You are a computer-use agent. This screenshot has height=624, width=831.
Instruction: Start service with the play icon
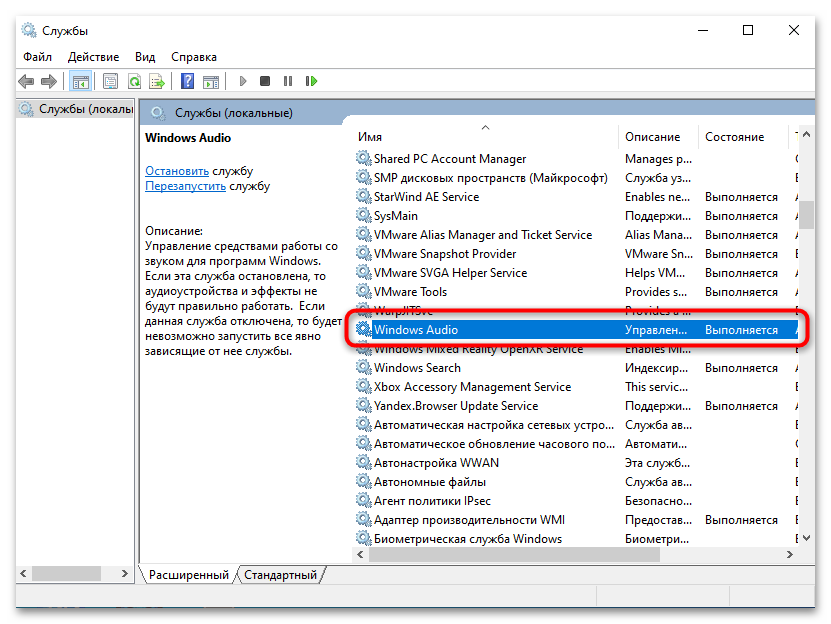pos(243,81)
